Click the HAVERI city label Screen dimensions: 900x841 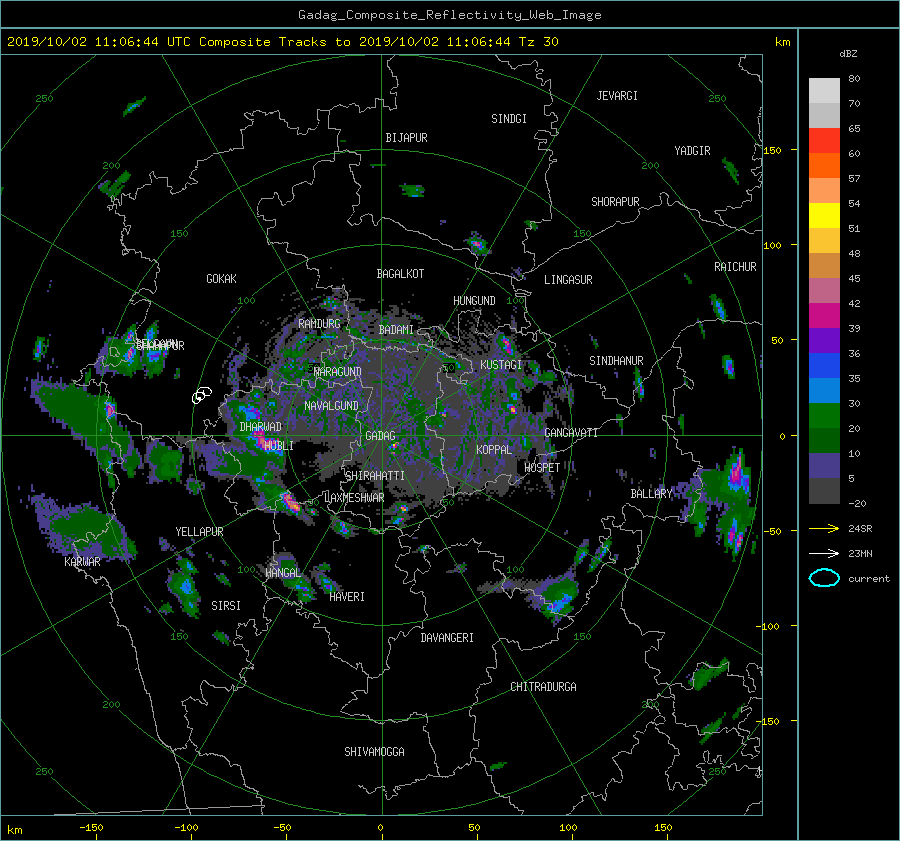(x=347, y=597)
